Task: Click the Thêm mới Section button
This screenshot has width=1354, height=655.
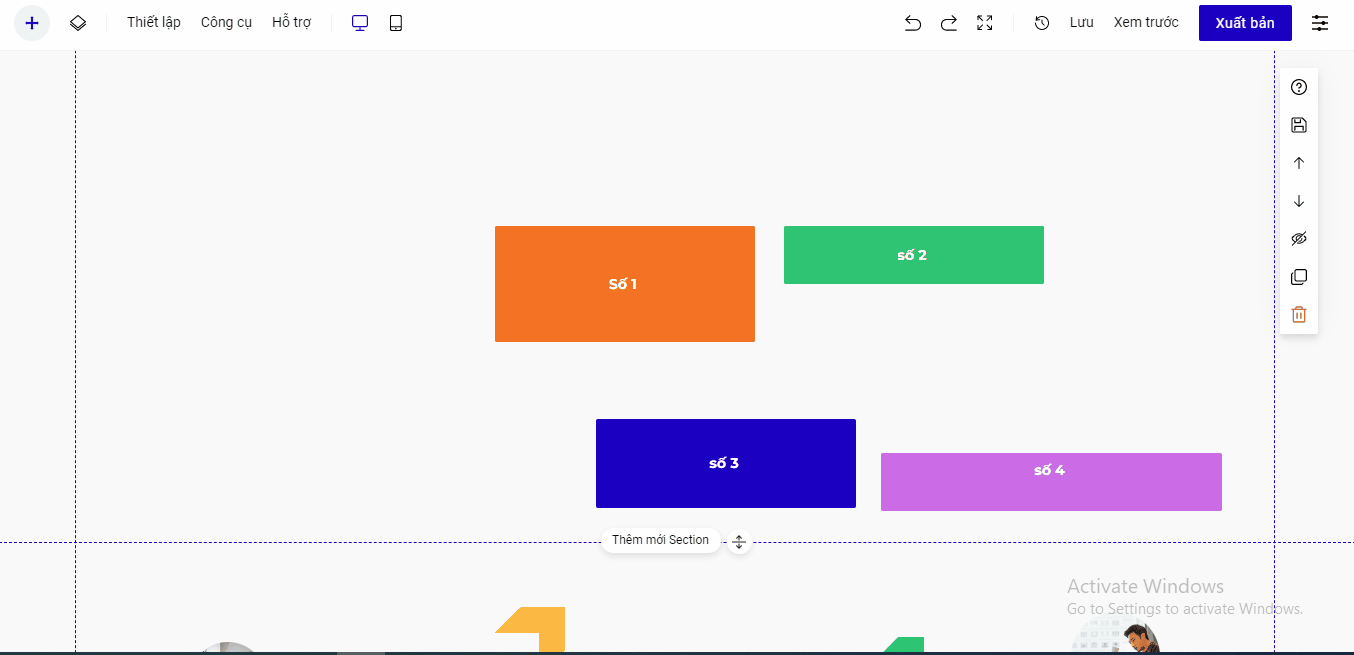Action: [660, 540]
